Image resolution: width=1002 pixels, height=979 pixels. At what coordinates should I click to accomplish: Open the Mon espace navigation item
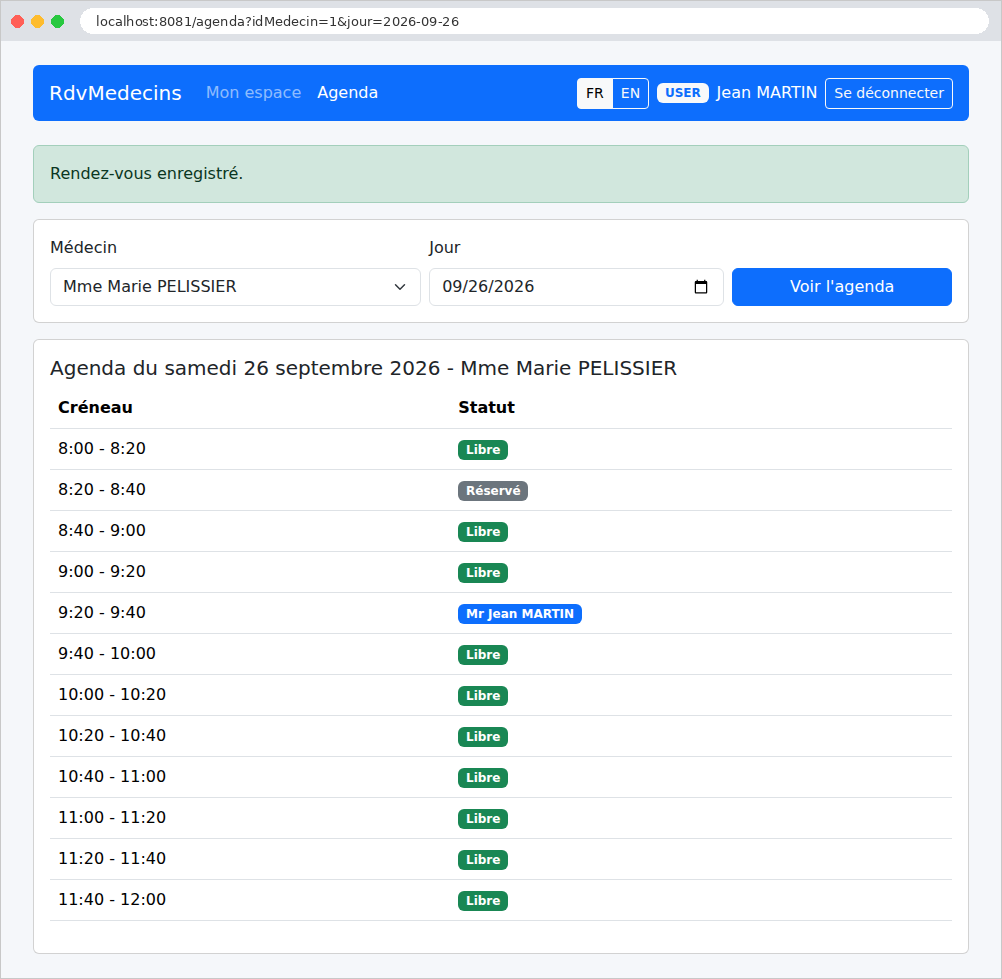[x=253, y=93]
